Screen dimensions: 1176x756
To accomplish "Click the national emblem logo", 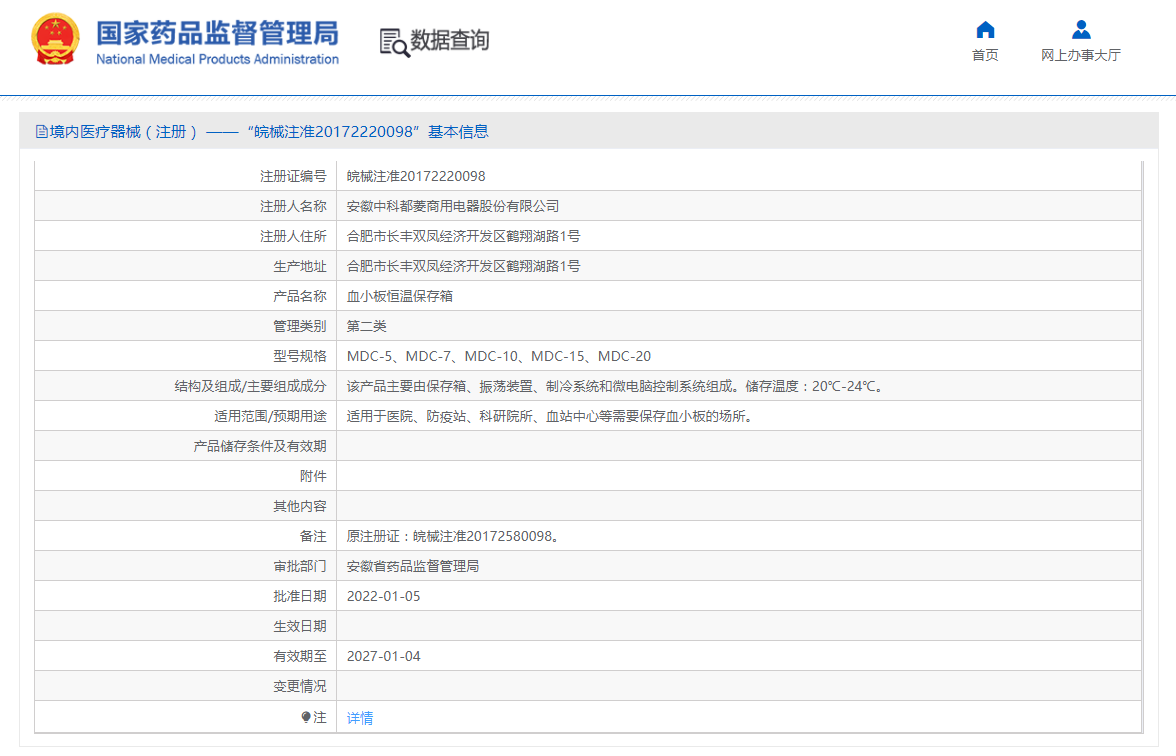I will [56, 39].
